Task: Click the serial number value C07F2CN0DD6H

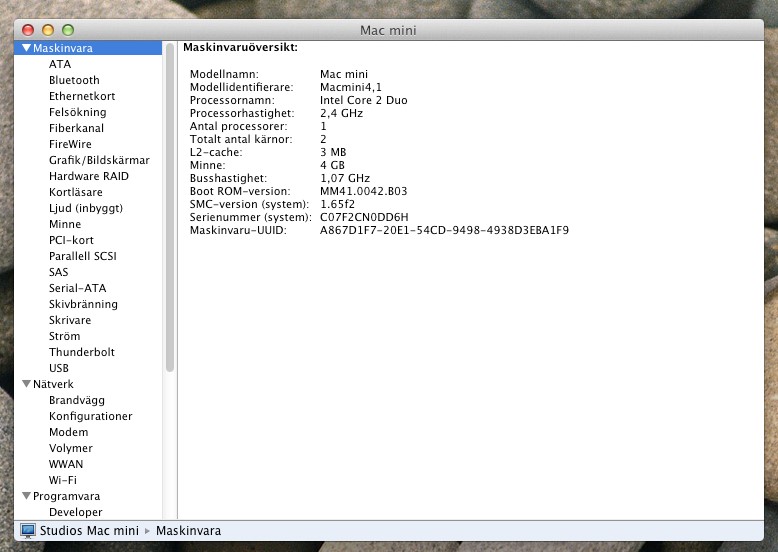Action: point(364,217)
